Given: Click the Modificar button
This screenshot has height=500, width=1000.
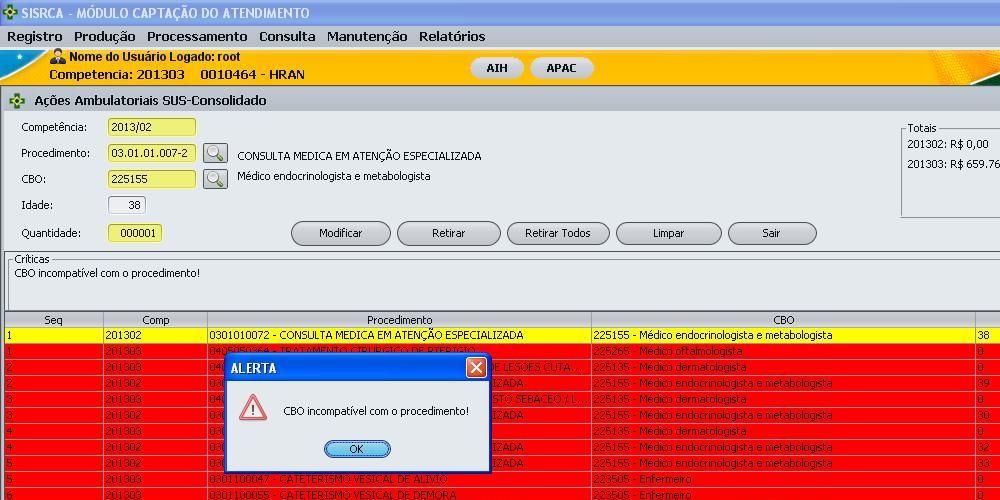Looking at the screenshot, I should point(341,233).
